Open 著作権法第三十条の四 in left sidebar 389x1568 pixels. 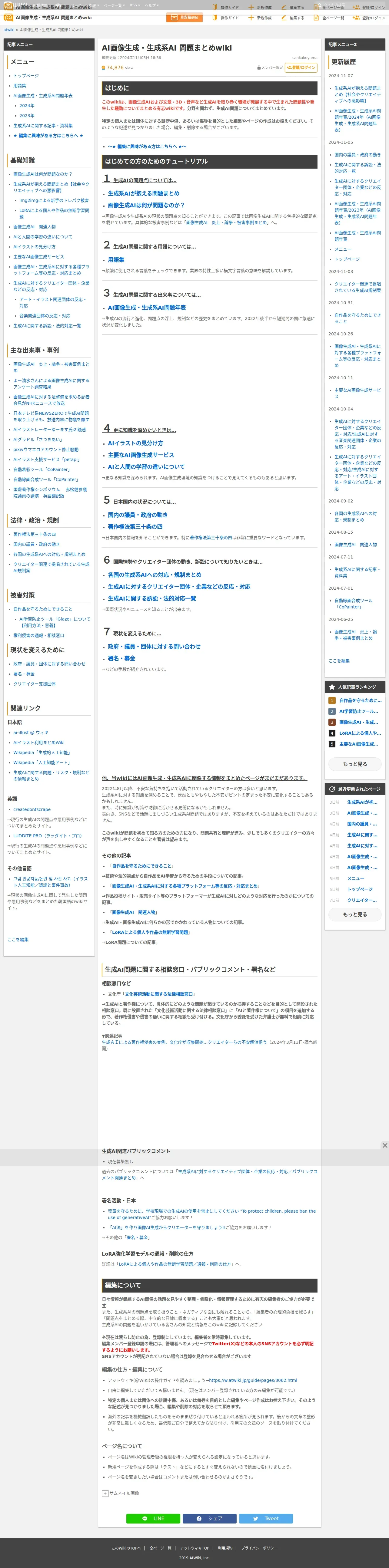coord(34,535)
